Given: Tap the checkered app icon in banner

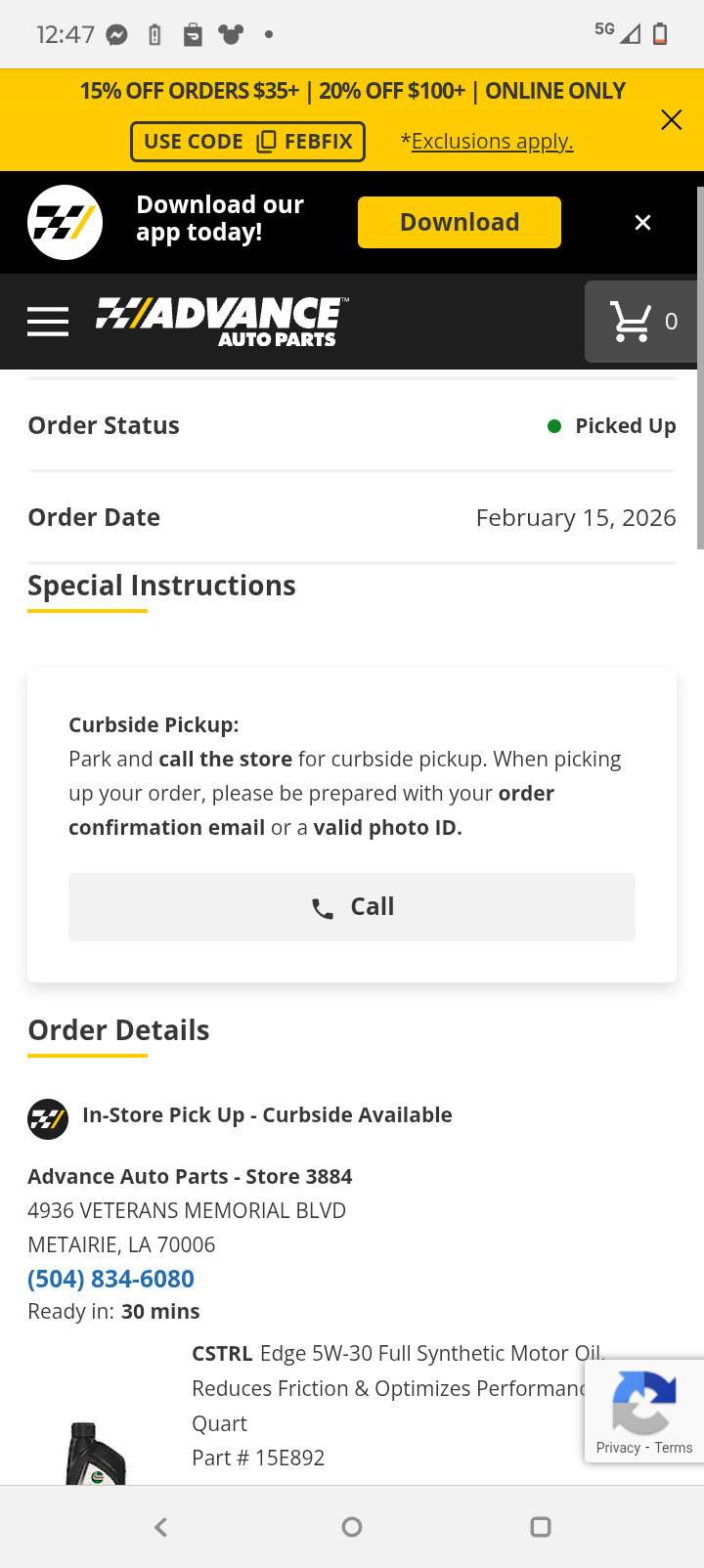Looking at the screenshot, I should (65, 223).
